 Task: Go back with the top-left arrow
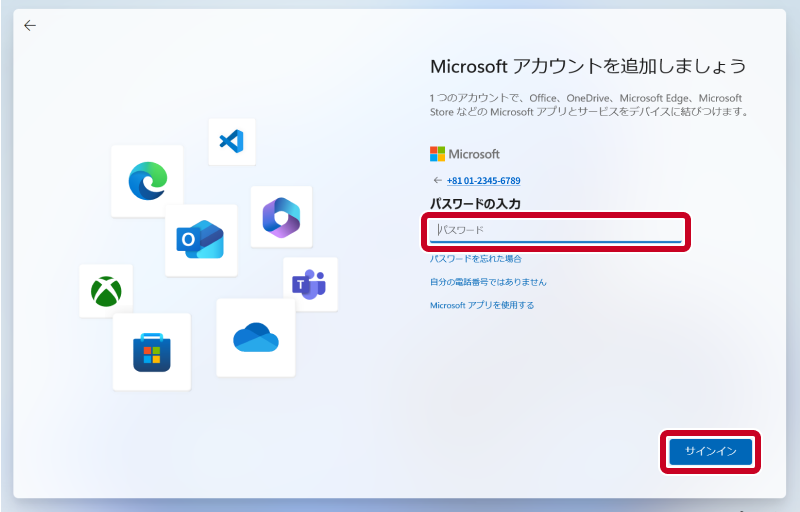(30, 25)
